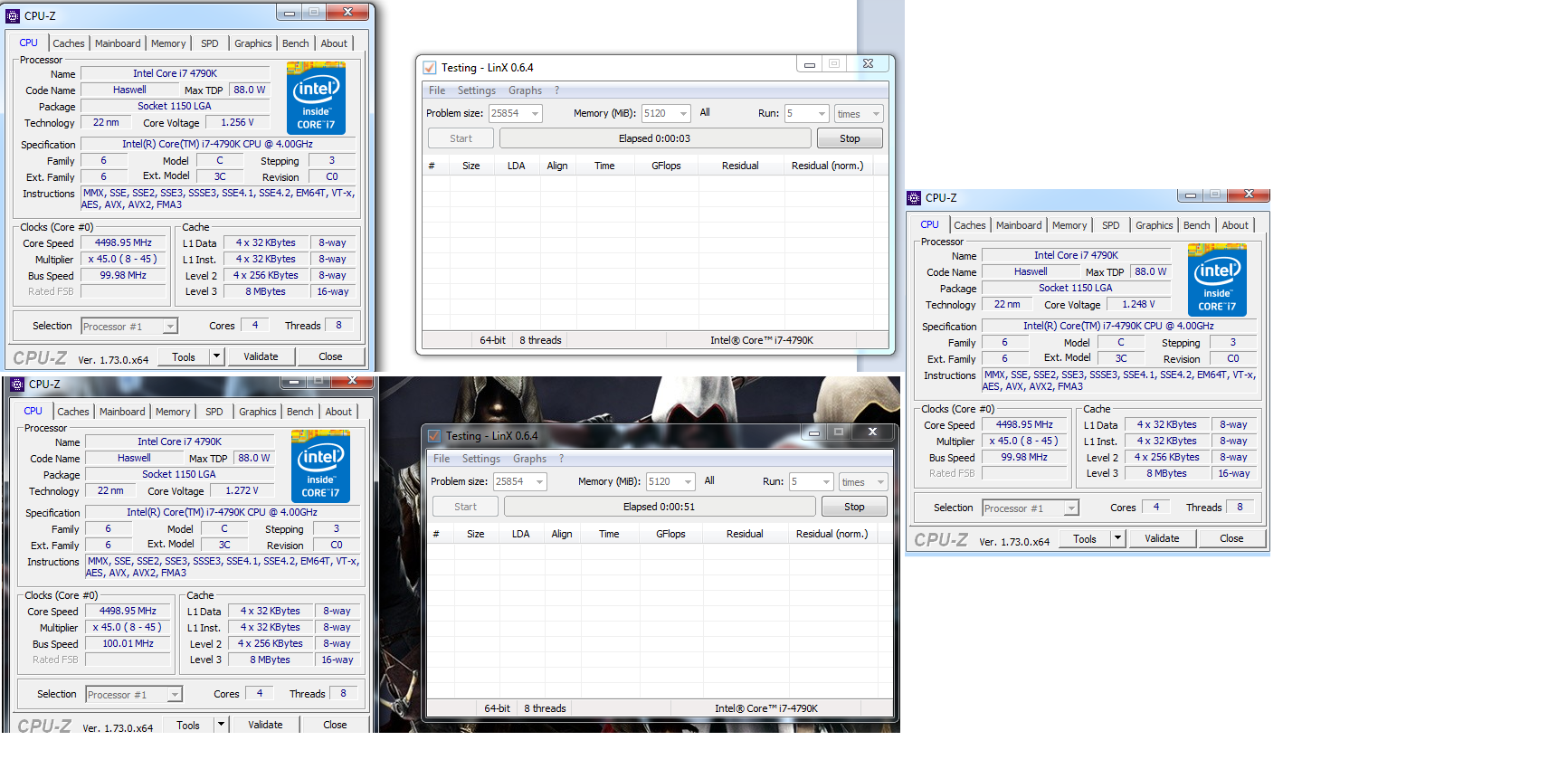Image resolution: width=1568 pixels, height=769 pixels.
Task: Open the Processor #1 selection in the 1.248 V CPU-Z window
Action: click(1031, 508)
